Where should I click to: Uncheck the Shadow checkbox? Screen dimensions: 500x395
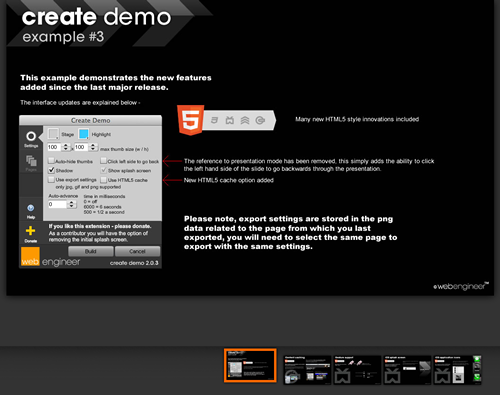click(x=51, y=170)
